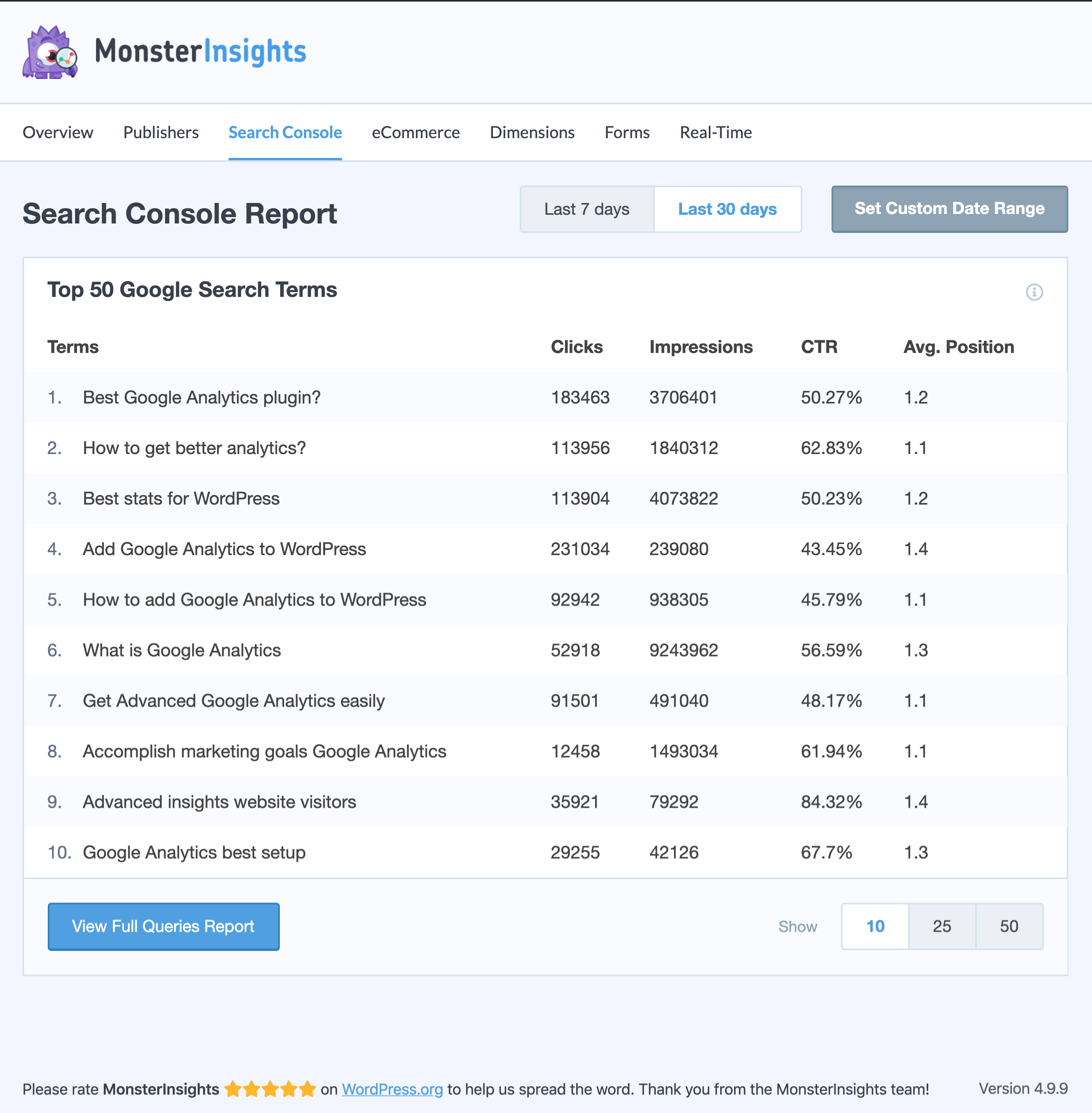This screenshot has height=1113, width=1092.
Task: Select the Forms tab
Action: [x=627, y=133]
